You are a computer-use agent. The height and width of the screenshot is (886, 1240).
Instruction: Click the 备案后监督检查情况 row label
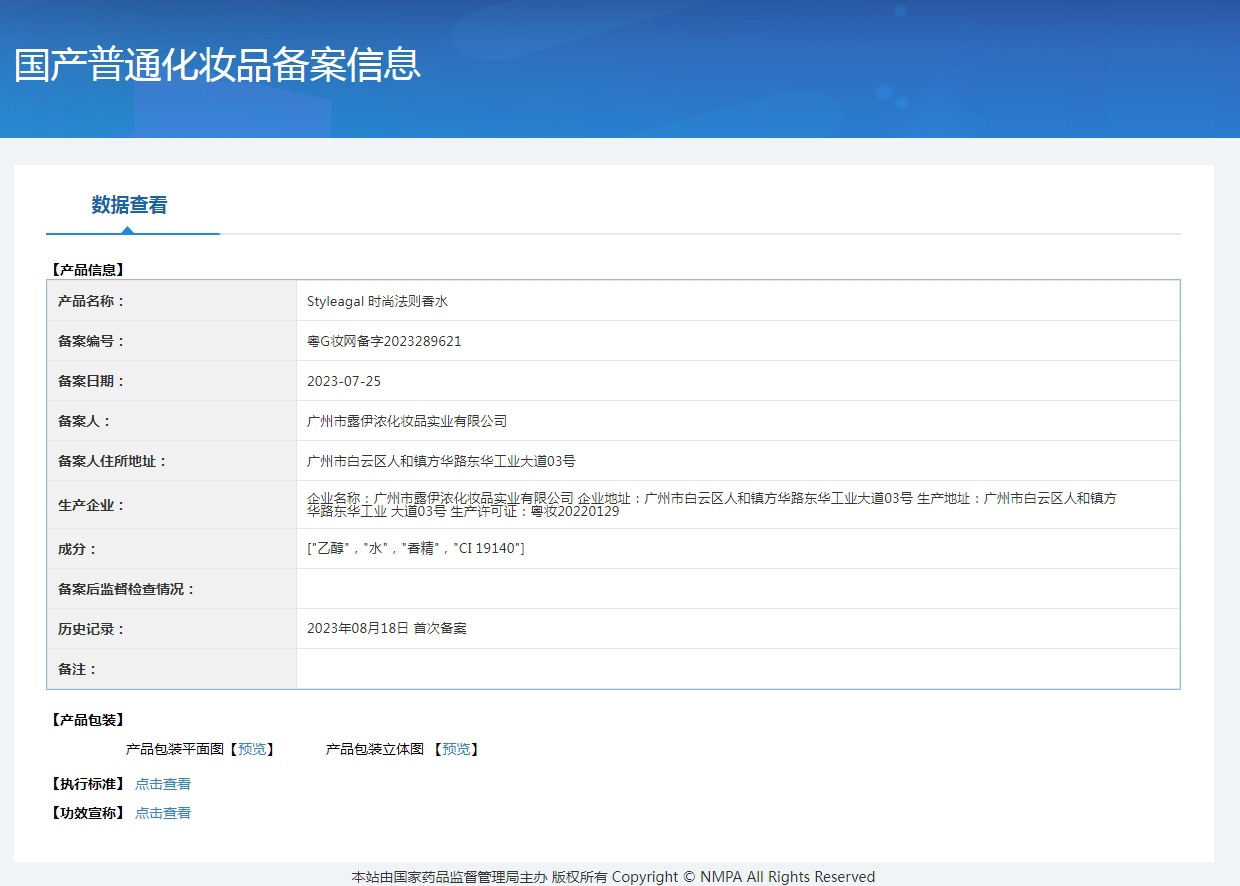pos(127,589)
